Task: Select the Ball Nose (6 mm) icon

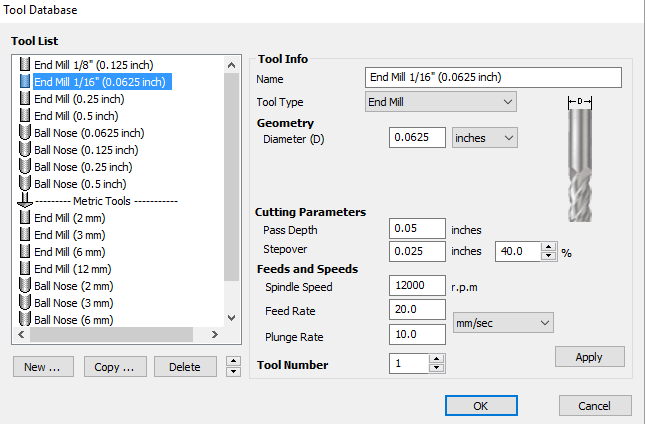Action: tap(26, 319)
